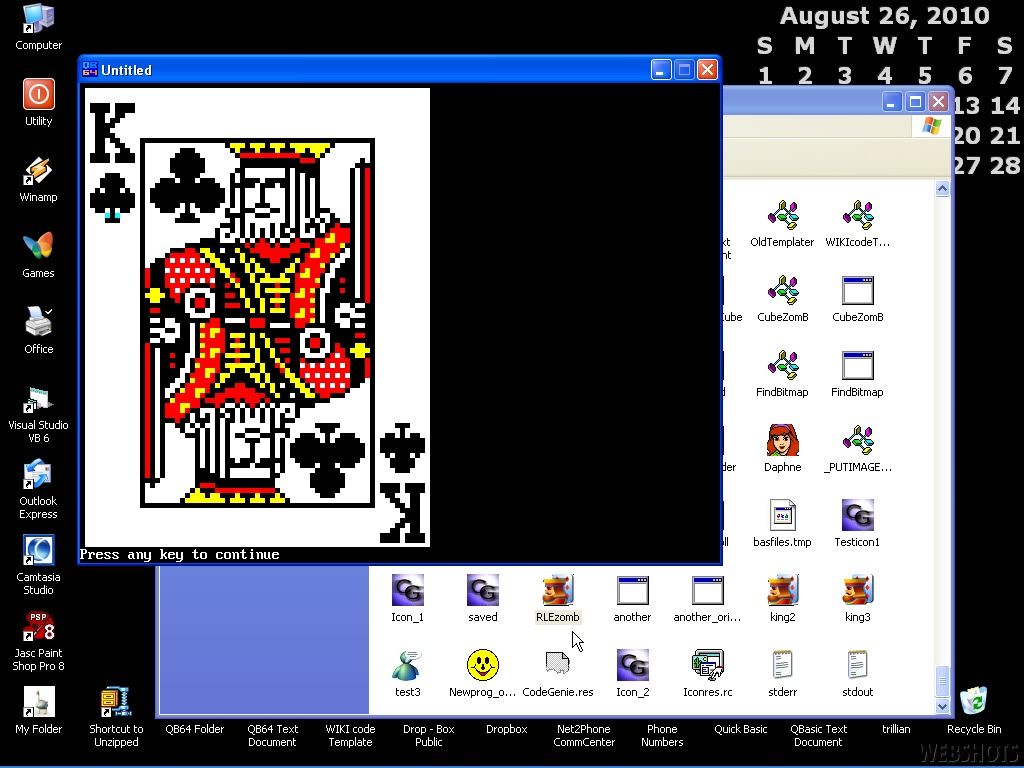Launch Winamp from the desktop
Viewport: 1024px width, 768px height.
38,178
